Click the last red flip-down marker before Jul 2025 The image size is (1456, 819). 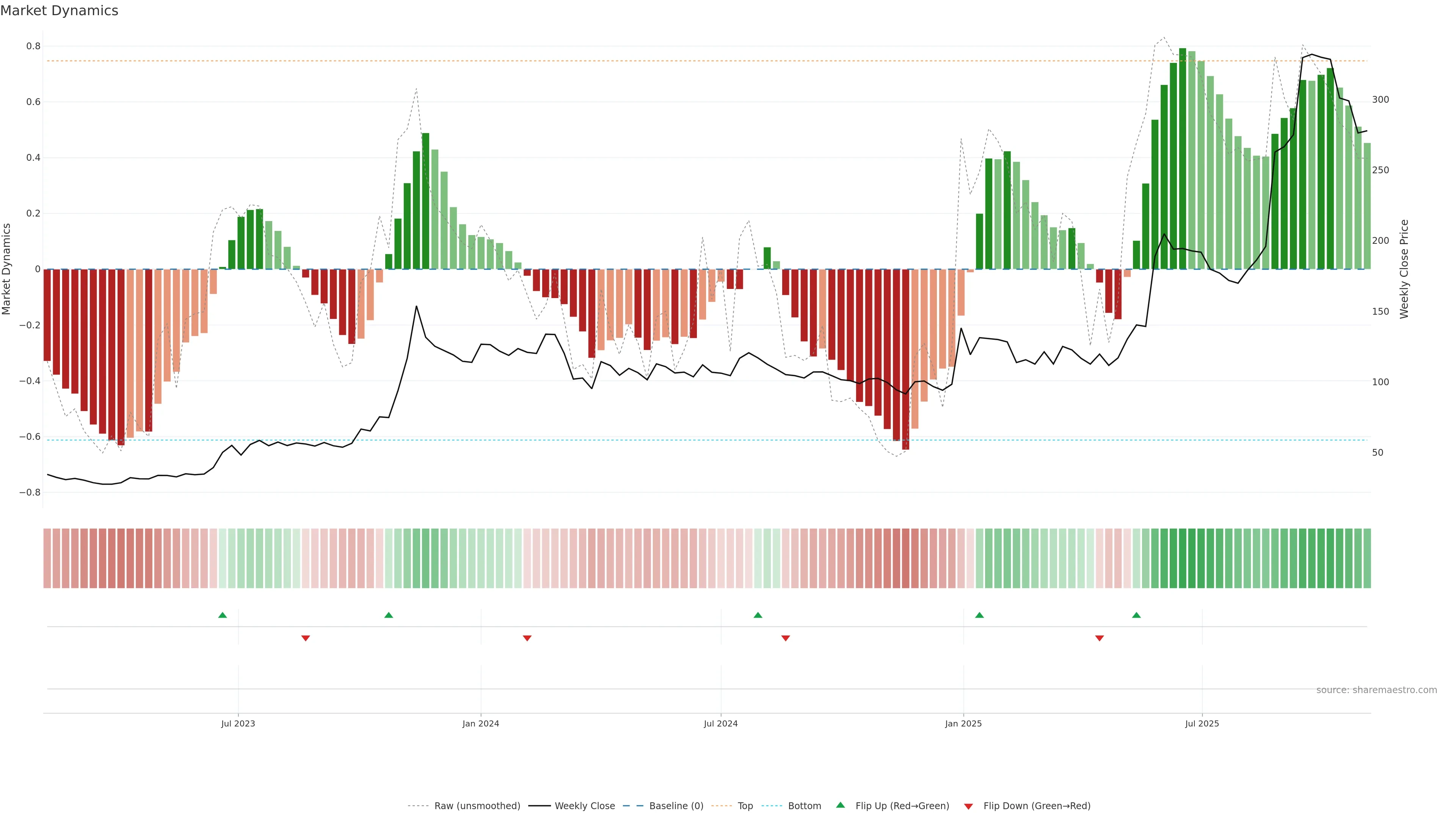point(1099,638)
